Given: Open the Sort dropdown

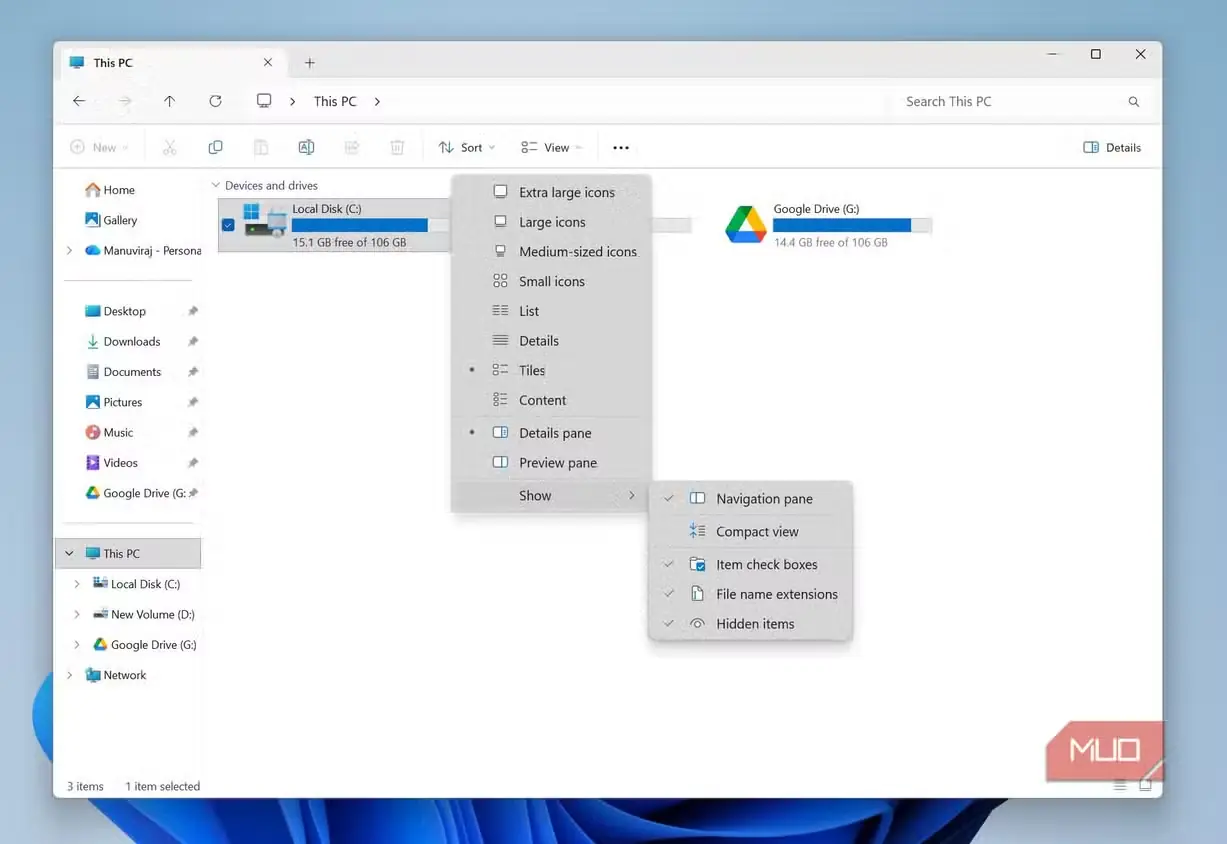Looking at the screenshot, I should pyautogui.click(x=467, y=148).
